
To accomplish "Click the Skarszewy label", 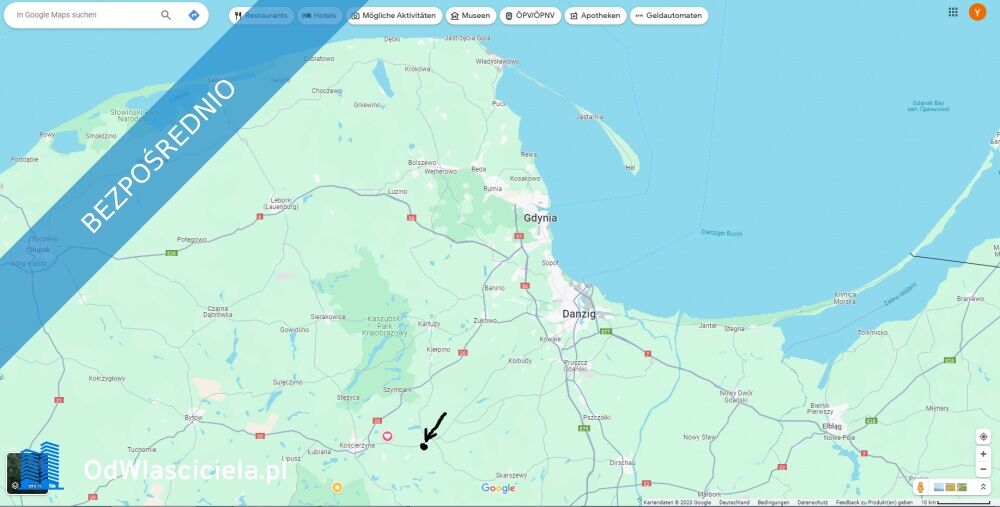I will click(x=511, y=475).
